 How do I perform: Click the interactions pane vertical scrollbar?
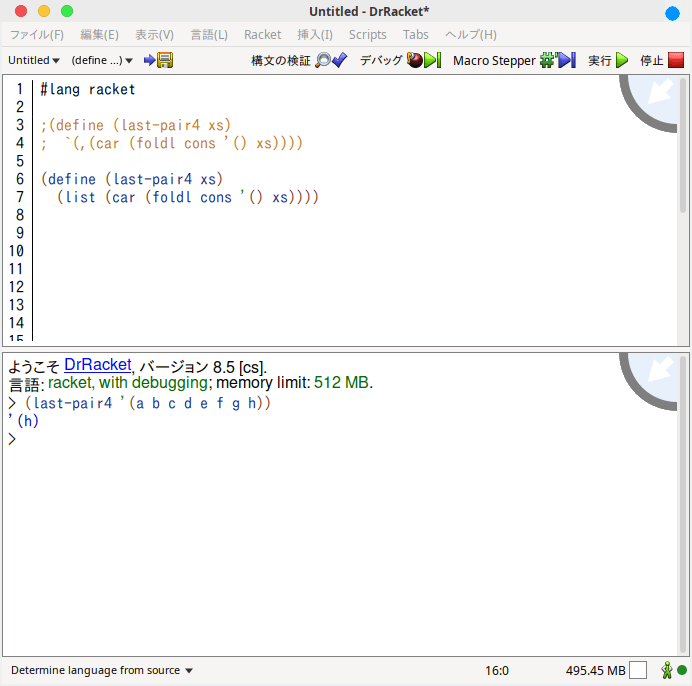click(x=682, y=504)
